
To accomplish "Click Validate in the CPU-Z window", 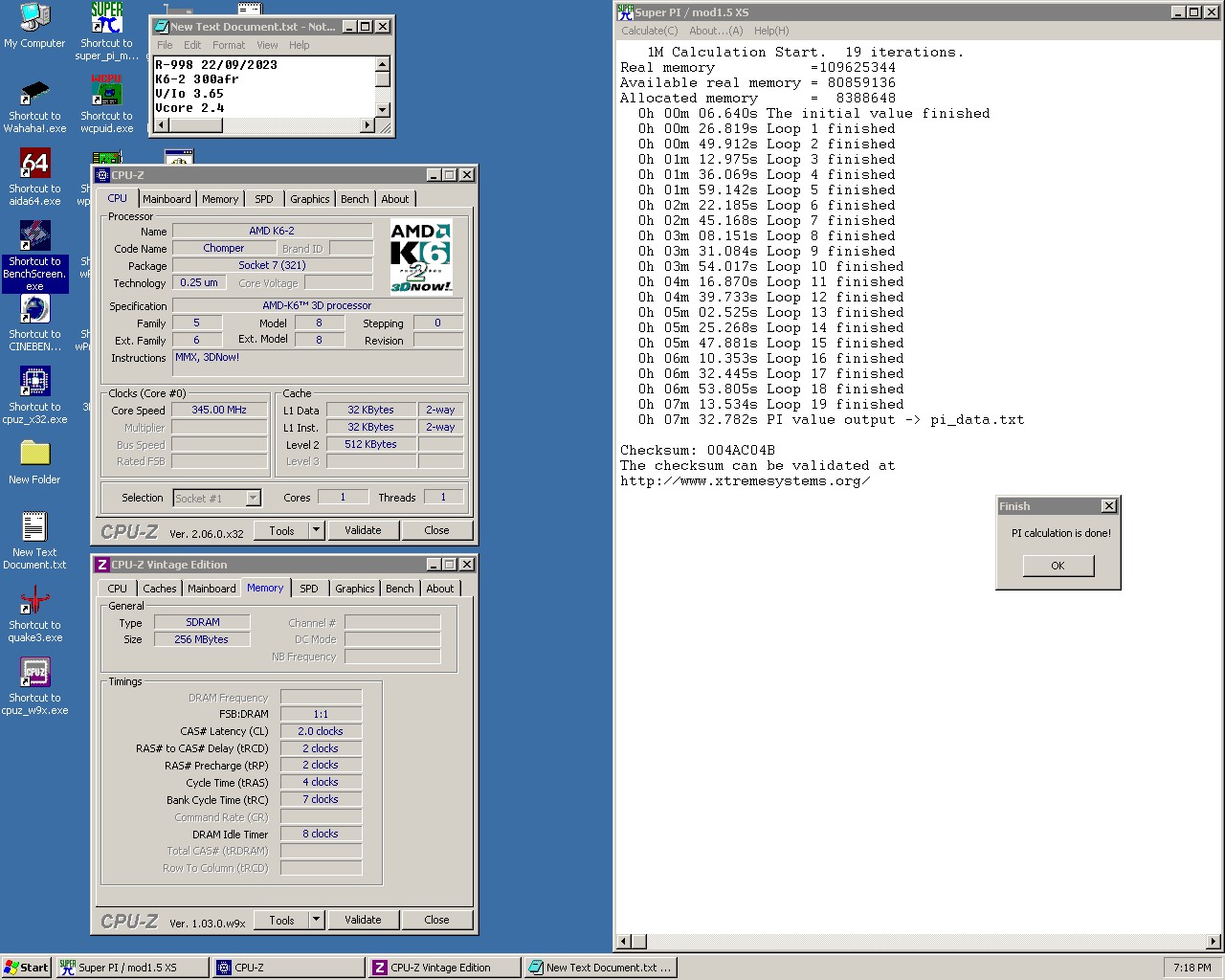I will click(363, 530).
